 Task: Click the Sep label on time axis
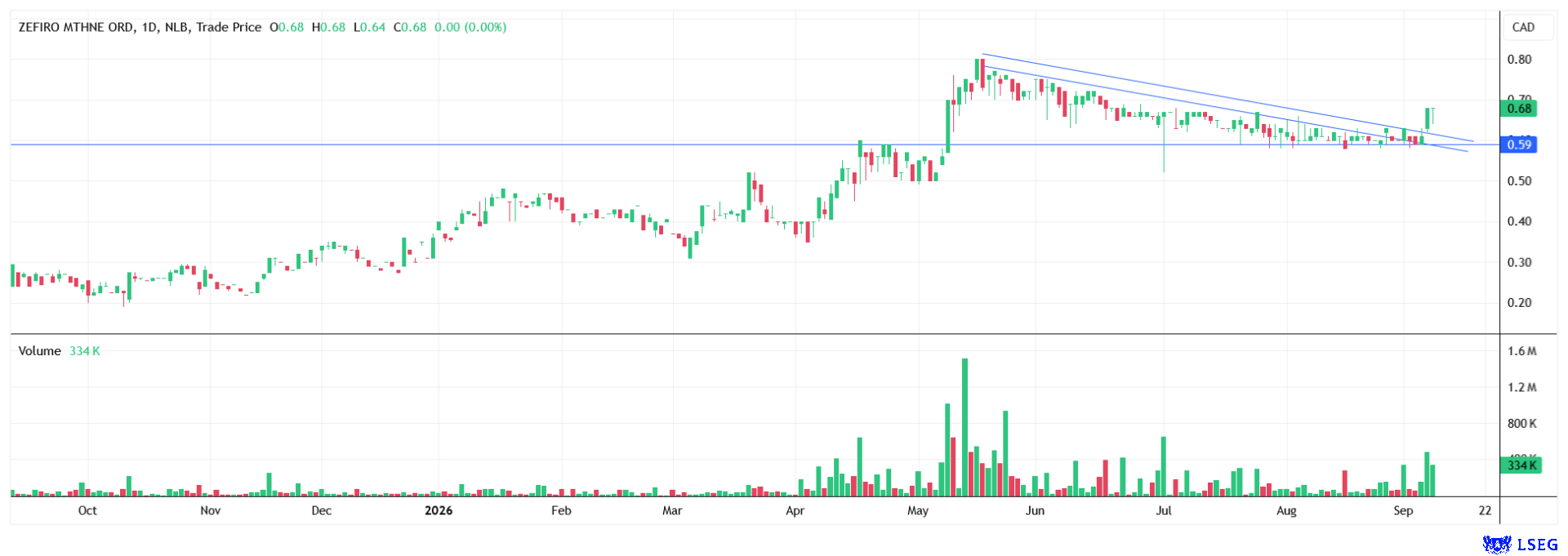(x=1403, y=510)
